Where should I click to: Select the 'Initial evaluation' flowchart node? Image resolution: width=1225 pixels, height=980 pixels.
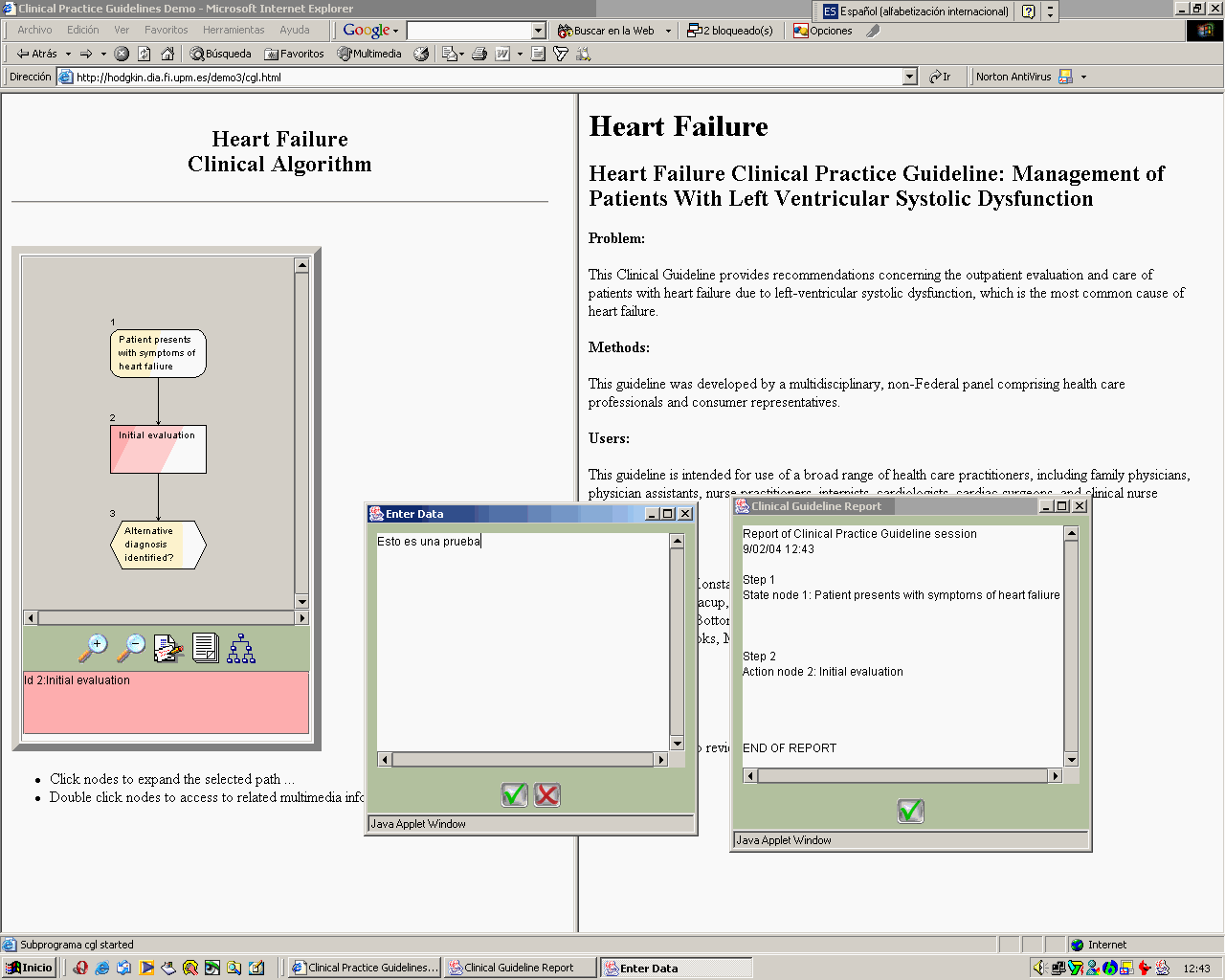[158, 449]
